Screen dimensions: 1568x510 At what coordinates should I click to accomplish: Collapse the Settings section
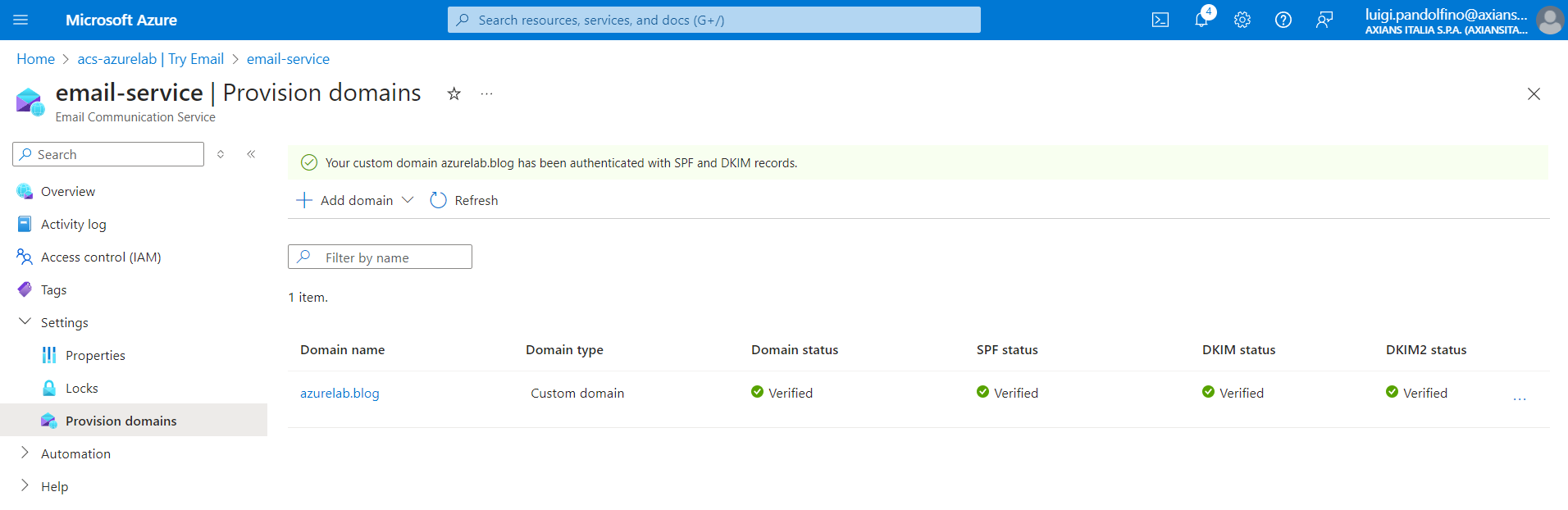(25, 322)
